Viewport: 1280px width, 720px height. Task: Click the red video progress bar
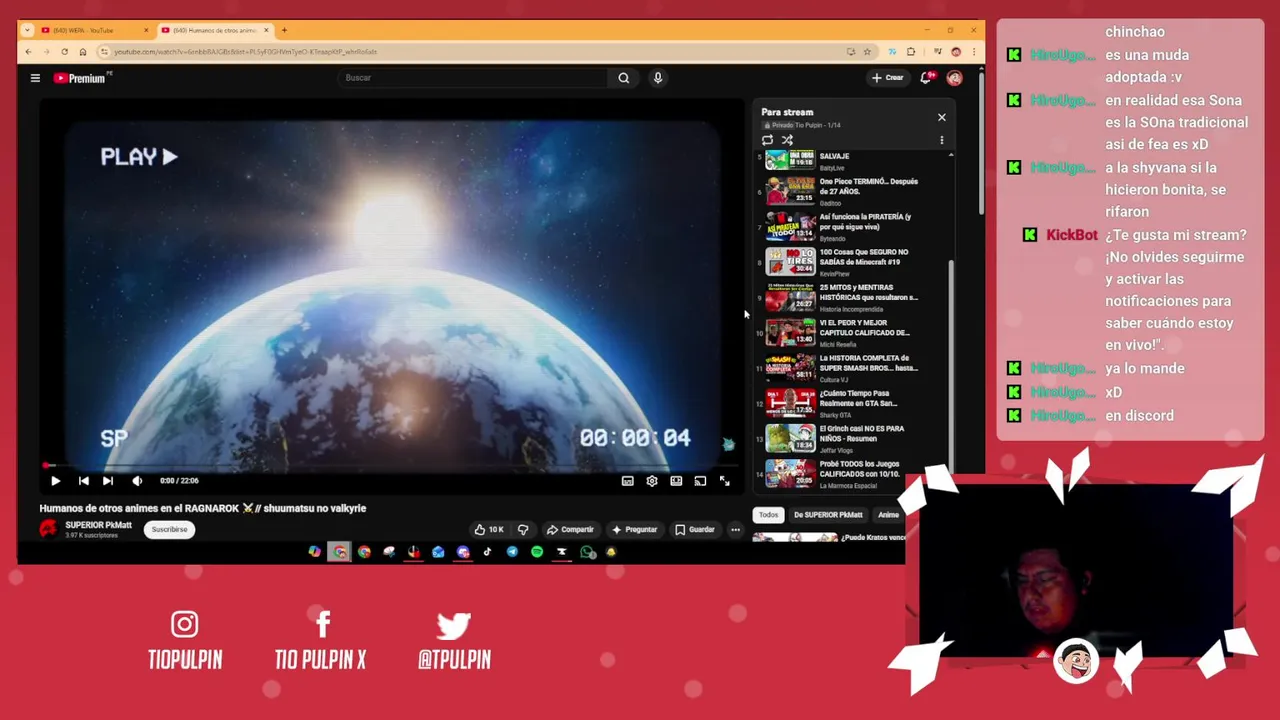pyautogui.click(x=390, y=466)
